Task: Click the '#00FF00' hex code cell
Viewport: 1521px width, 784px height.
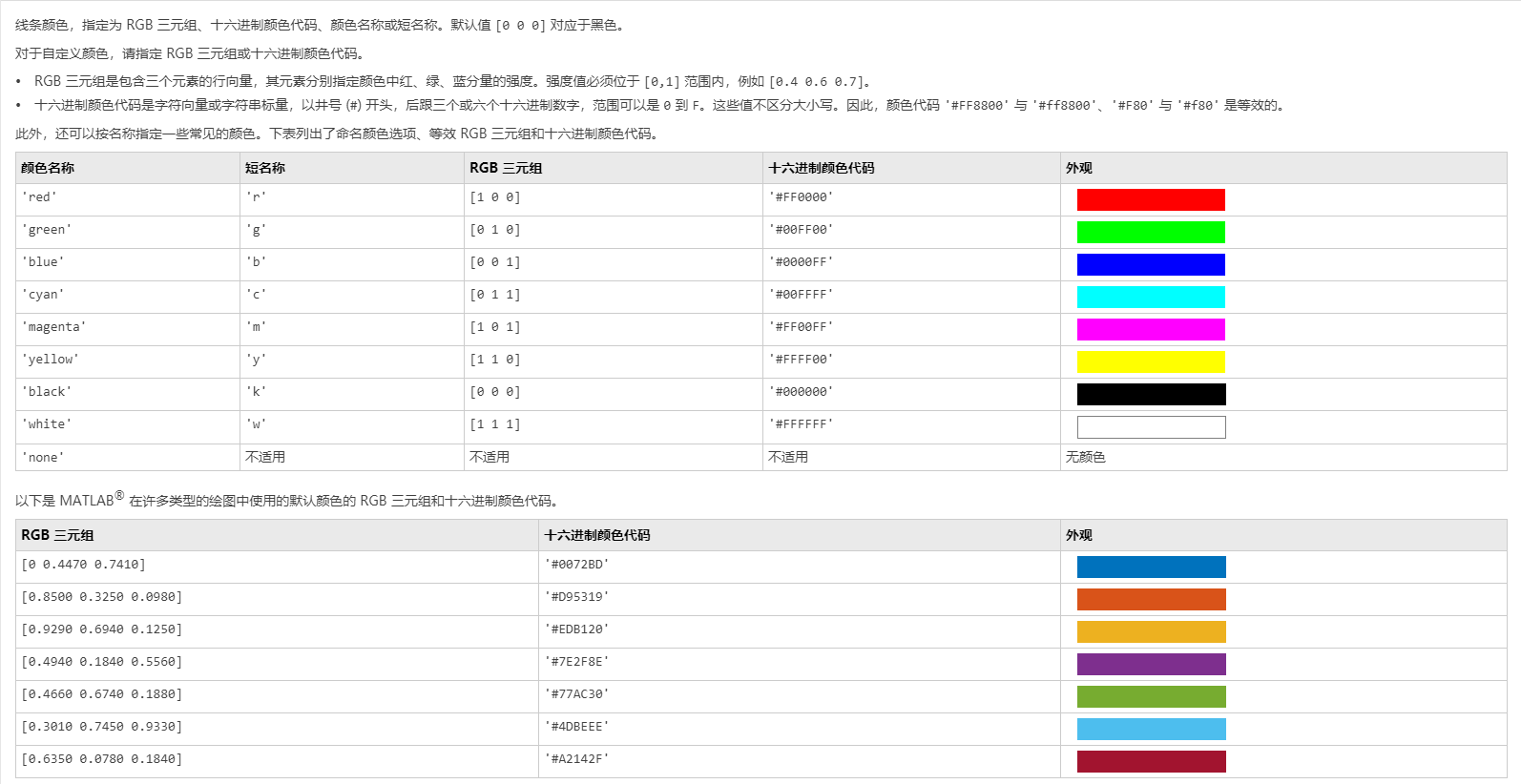Action: coord(911,233)
